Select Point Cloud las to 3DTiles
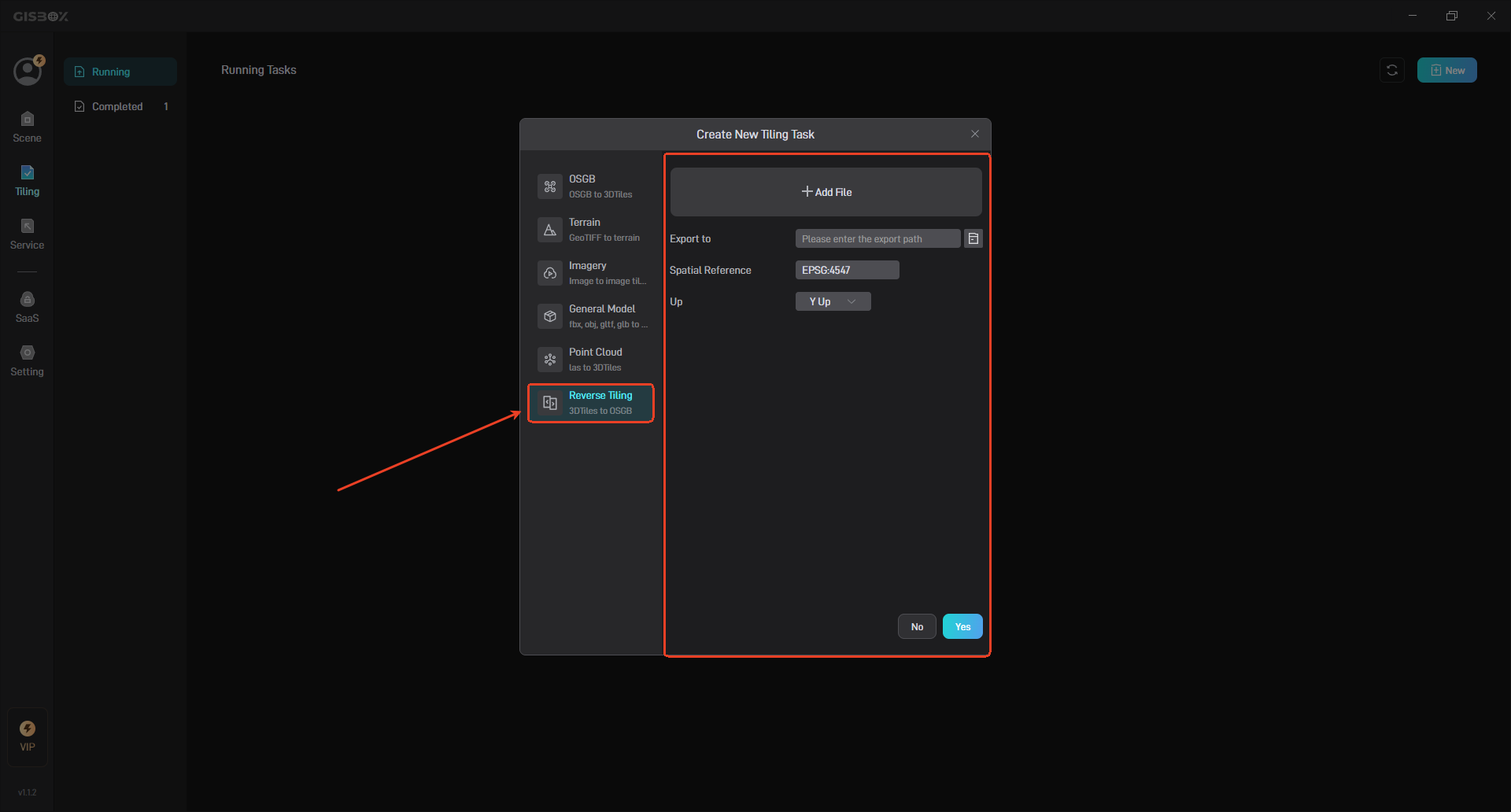Viewport: 1511px width, 812px height. pyautogui.click(x=591, y=360)
